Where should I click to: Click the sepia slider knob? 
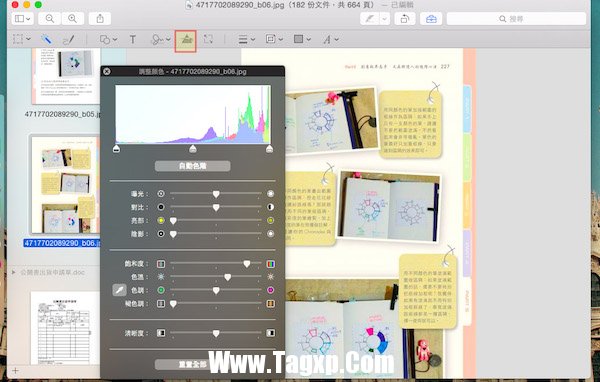[x=173, y=304]
